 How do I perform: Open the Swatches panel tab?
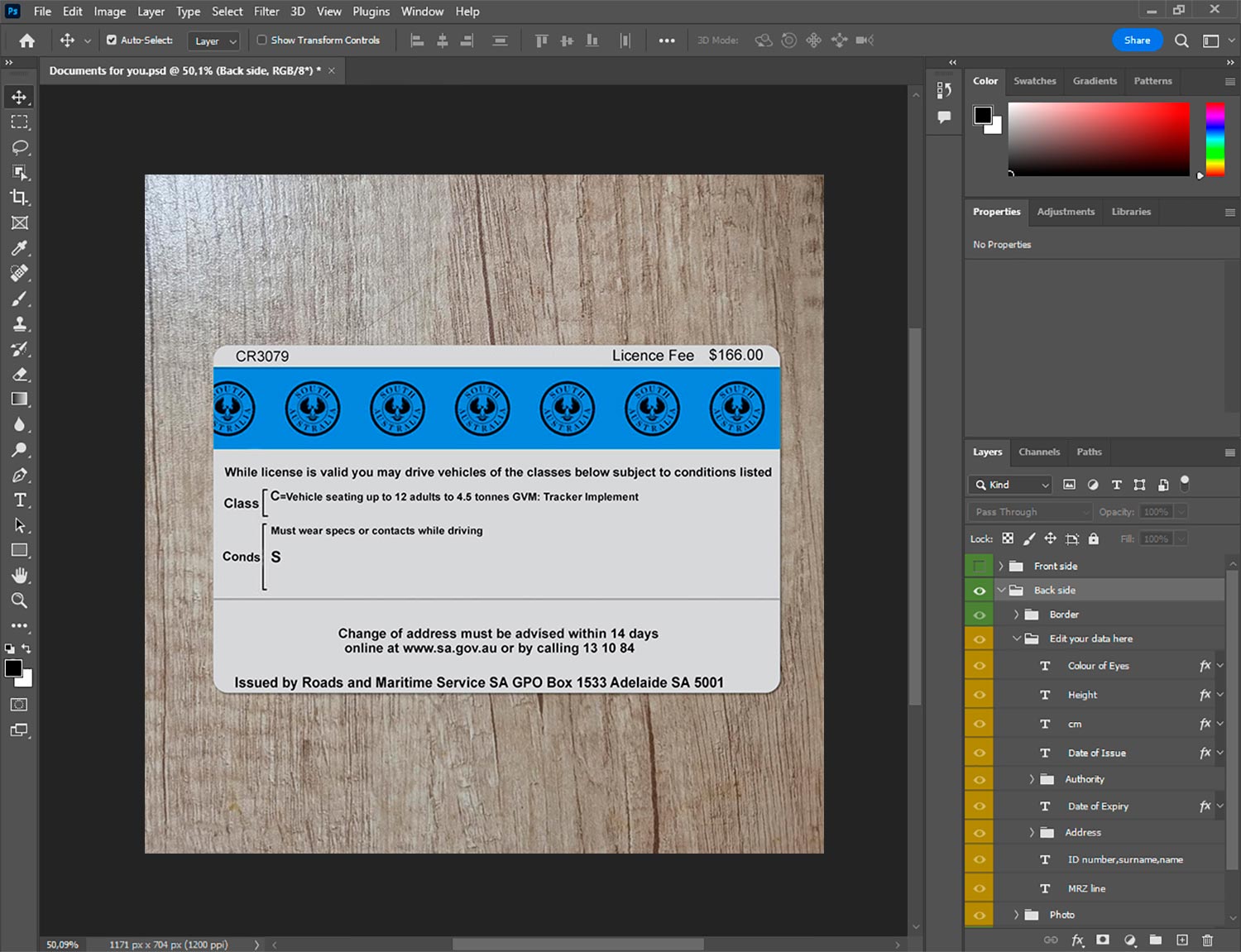[1034, 81]
